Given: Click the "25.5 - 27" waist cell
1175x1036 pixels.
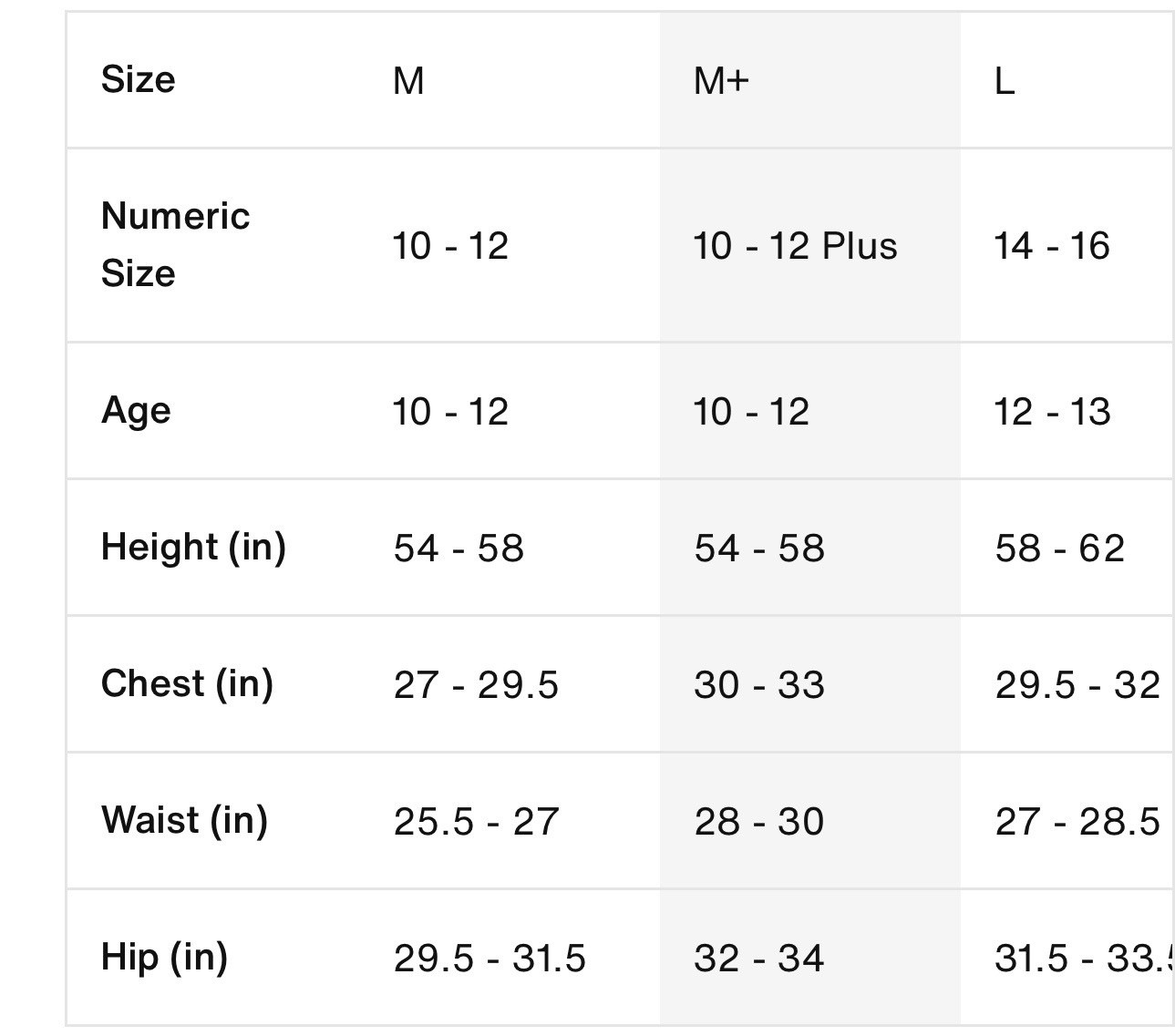Looking at the screenshot, I should (x=476, y=822).
